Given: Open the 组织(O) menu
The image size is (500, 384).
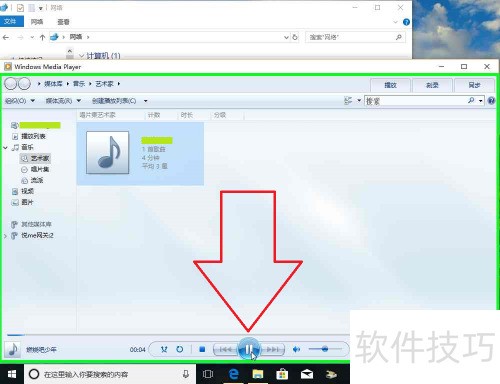Looking at the screenshot, I should (20, 101).
